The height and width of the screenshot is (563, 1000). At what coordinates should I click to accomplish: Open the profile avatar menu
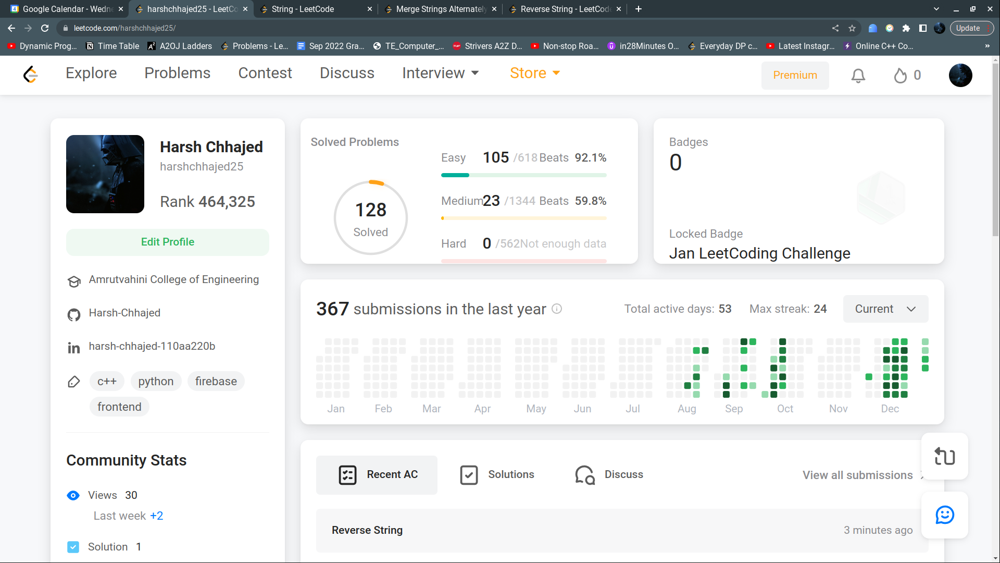tap(960, 76)
